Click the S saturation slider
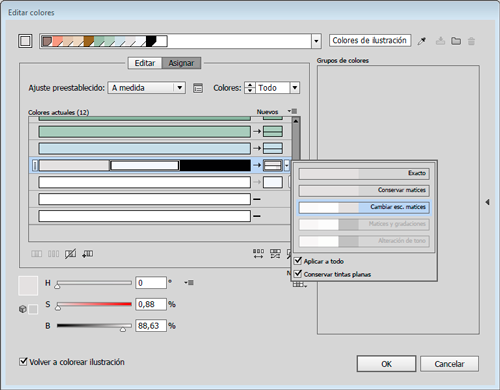Image resolution: width=500 pixels, height=390 pixels. tap(94, 305)
